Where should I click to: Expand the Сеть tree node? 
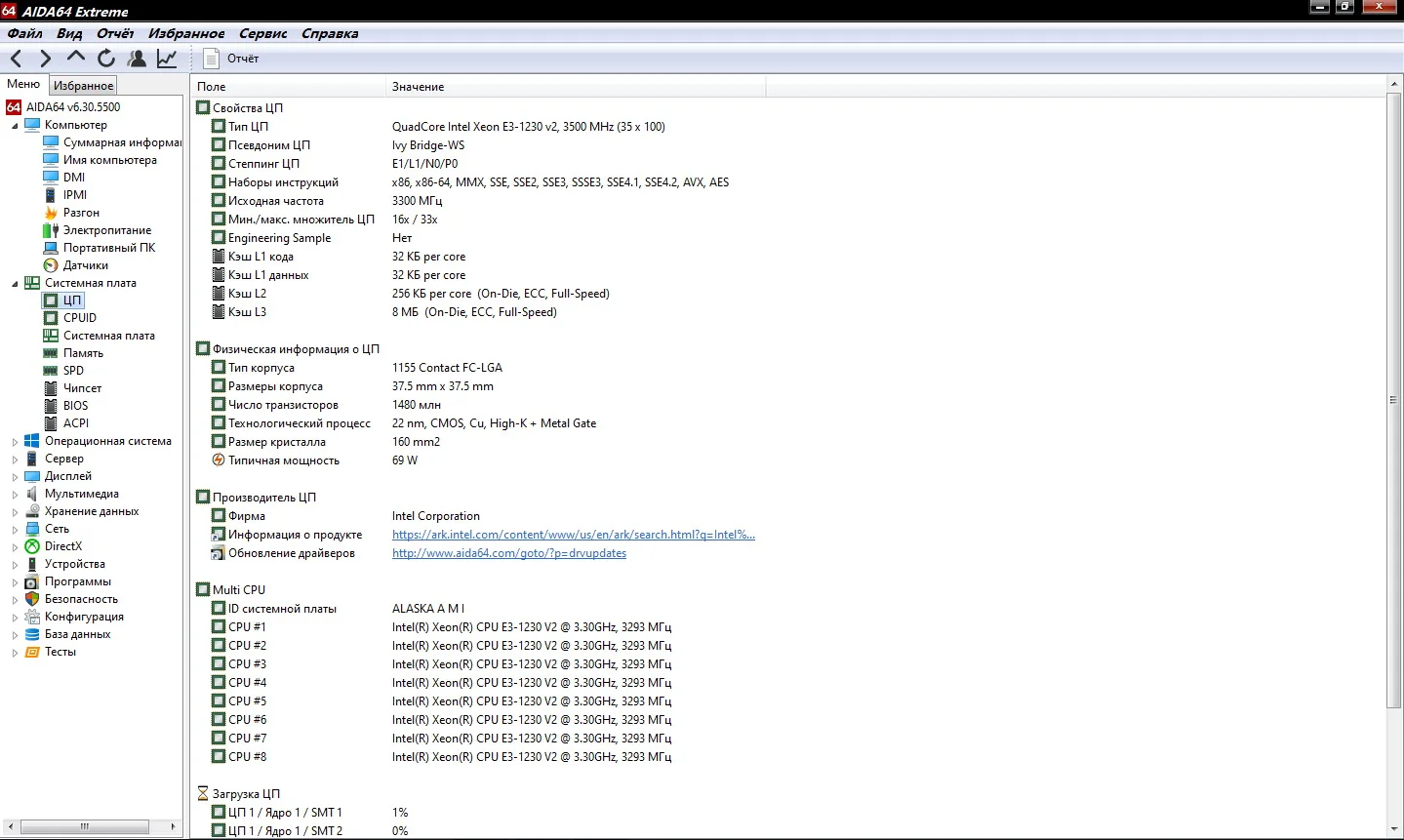(15, 529)
